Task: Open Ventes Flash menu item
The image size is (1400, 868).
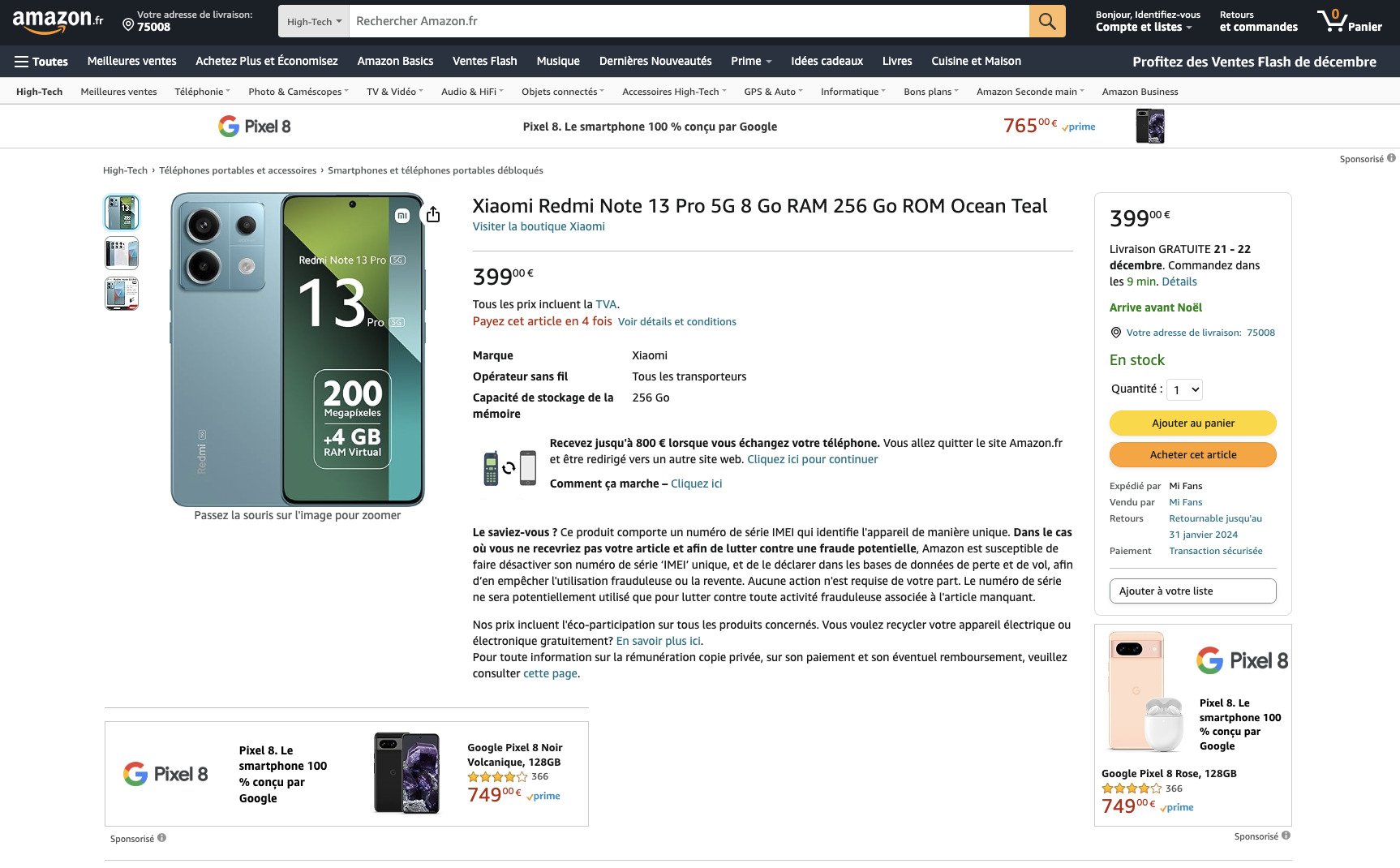Action: pyautogui.click(x=485, y=62)
